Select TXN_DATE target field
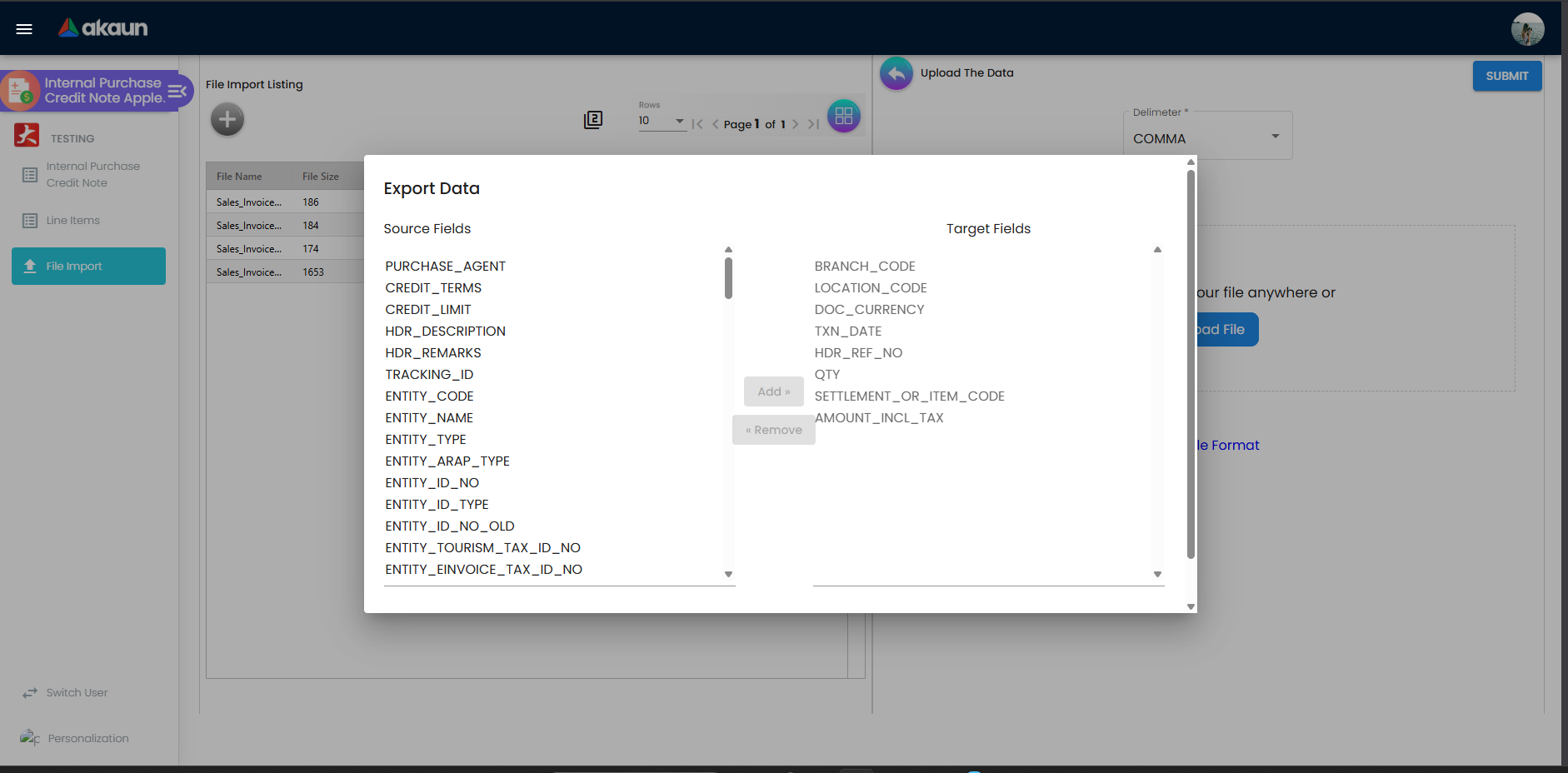This screenshot has height=773, width=1568. tap(982, 332)
